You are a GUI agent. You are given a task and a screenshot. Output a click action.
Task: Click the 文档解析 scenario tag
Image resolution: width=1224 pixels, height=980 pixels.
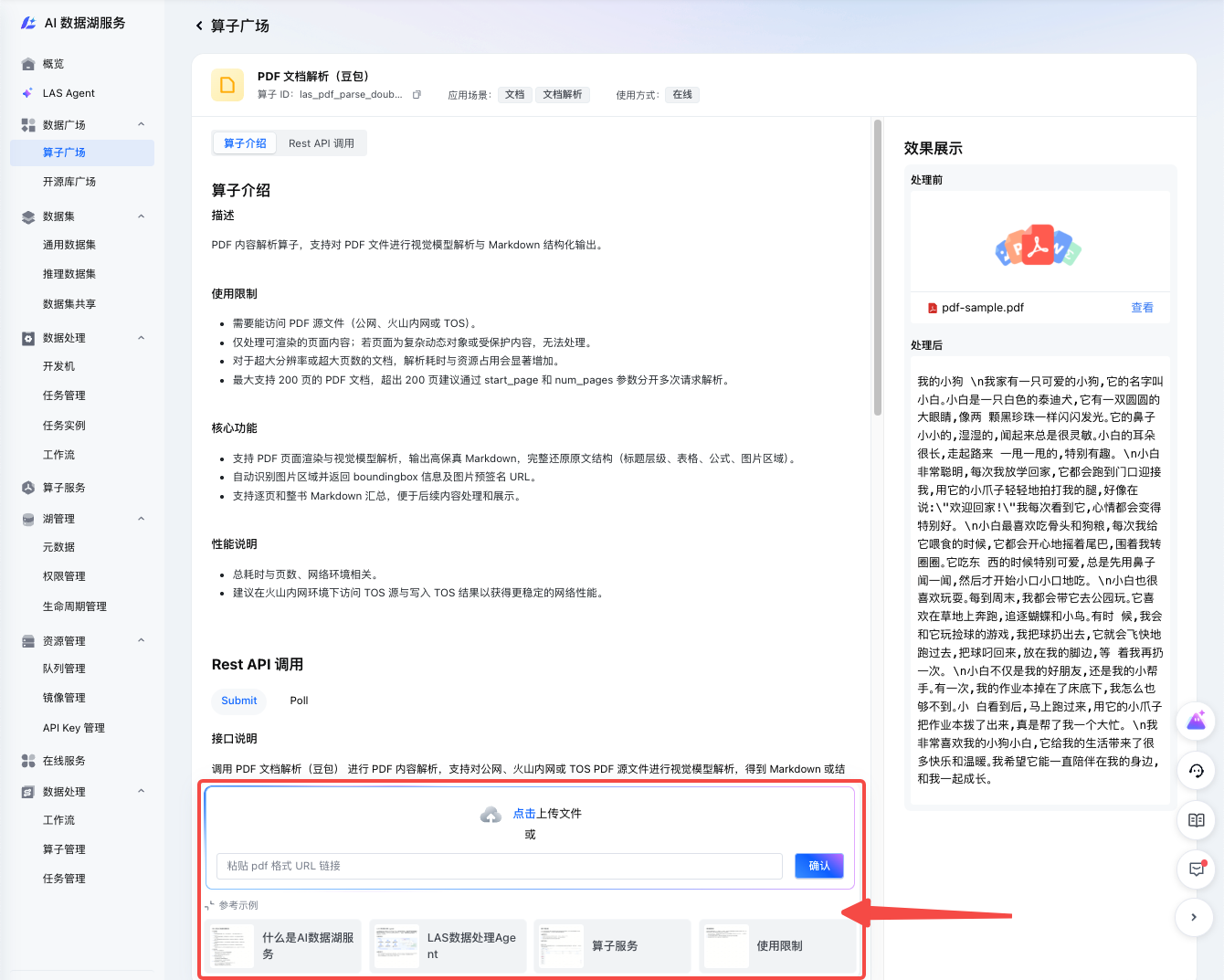[563, 95]
